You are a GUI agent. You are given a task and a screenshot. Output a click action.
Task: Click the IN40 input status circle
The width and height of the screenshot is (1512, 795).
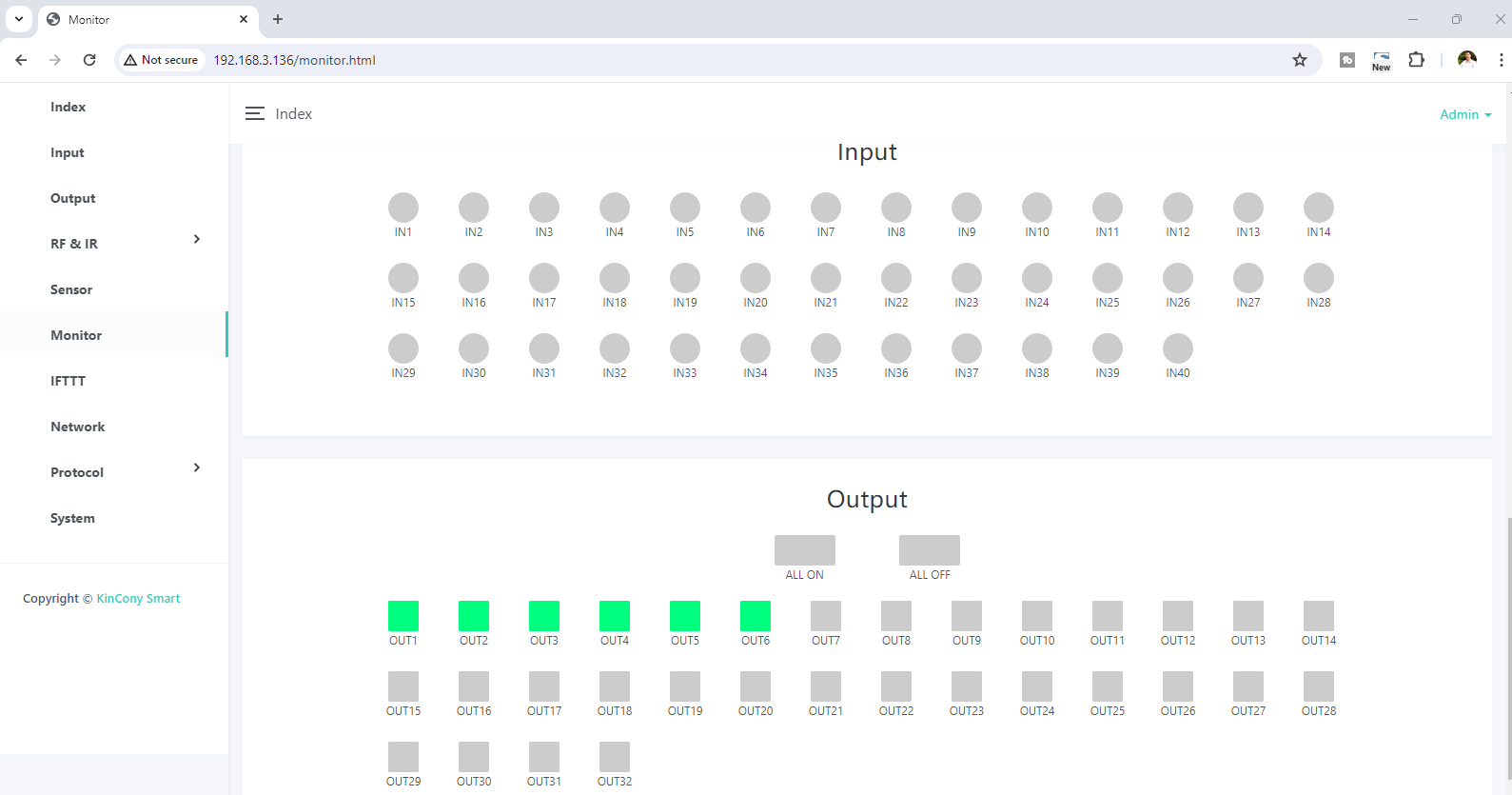1178,348
